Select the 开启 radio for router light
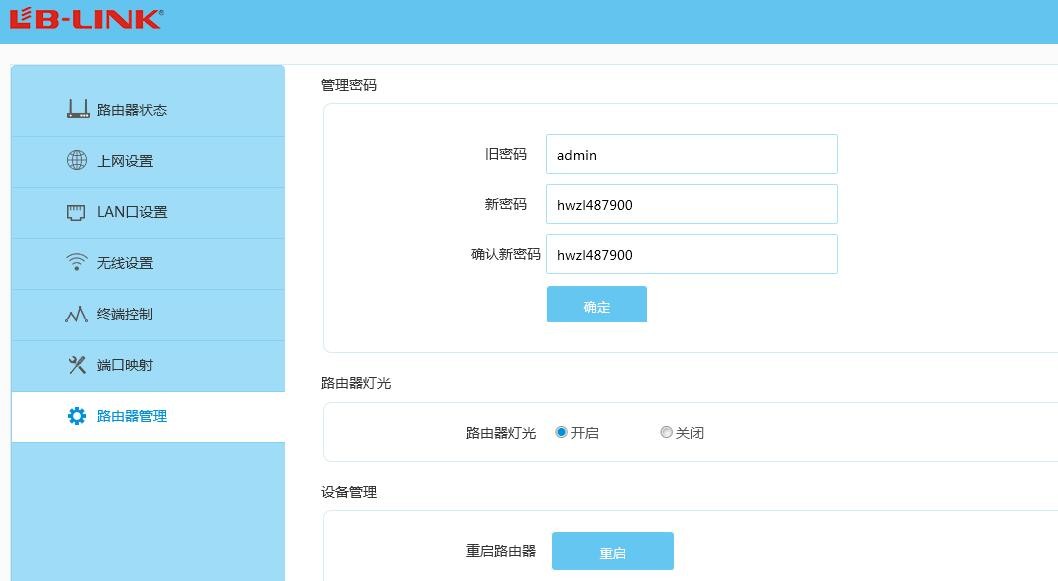 [x=561, y=432]
